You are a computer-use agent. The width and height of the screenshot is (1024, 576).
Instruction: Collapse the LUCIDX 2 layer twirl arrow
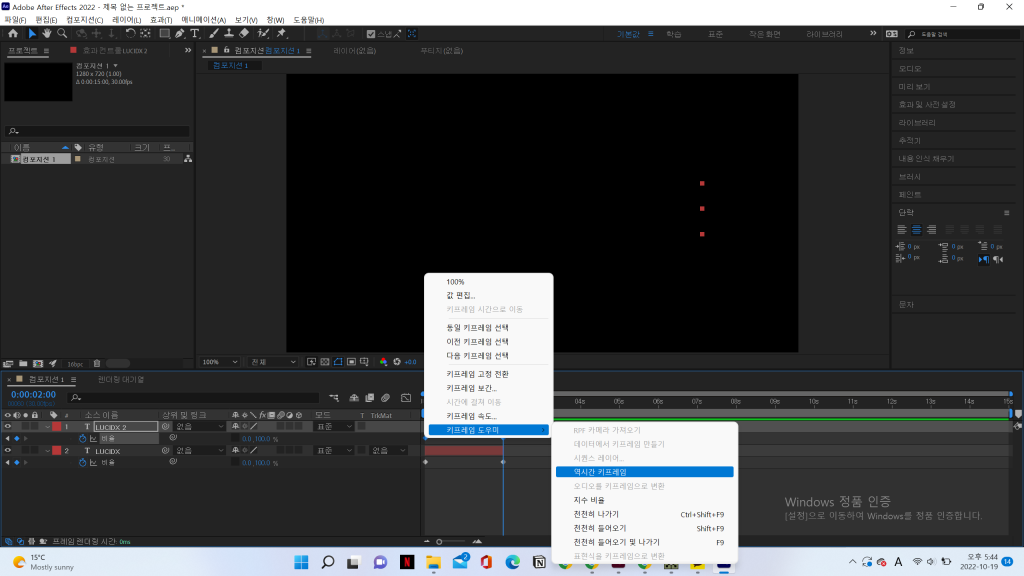click(x=48, y=427)
